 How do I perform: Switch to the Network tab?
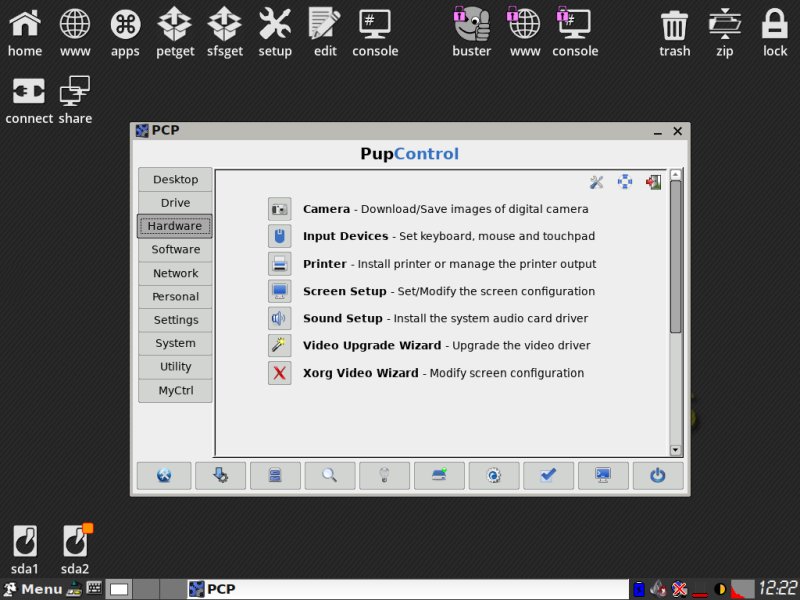[175, 273]
